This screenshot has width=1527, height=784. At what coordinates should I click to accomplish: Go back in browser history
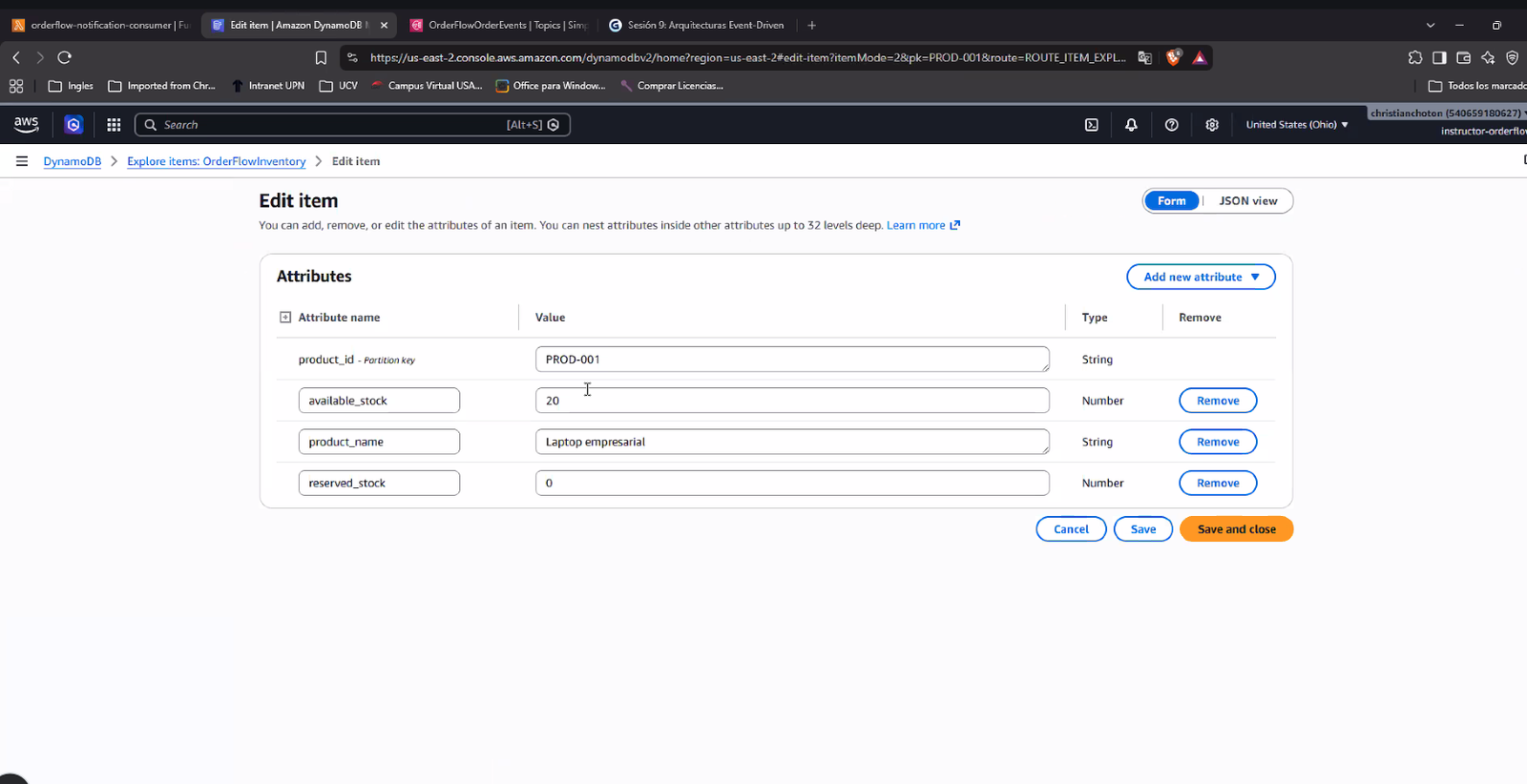16,57
